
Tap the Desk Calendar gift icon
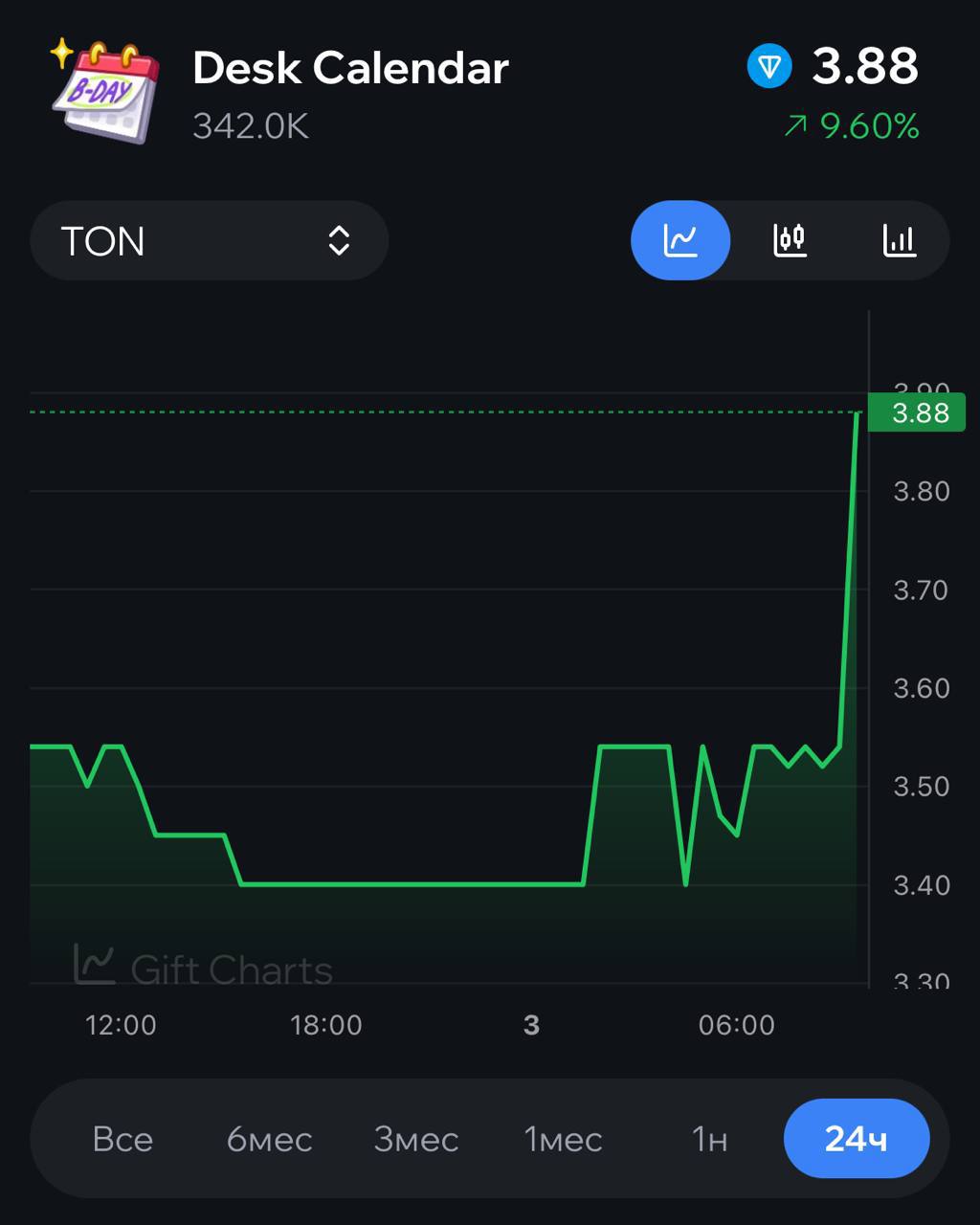(105, 91)
